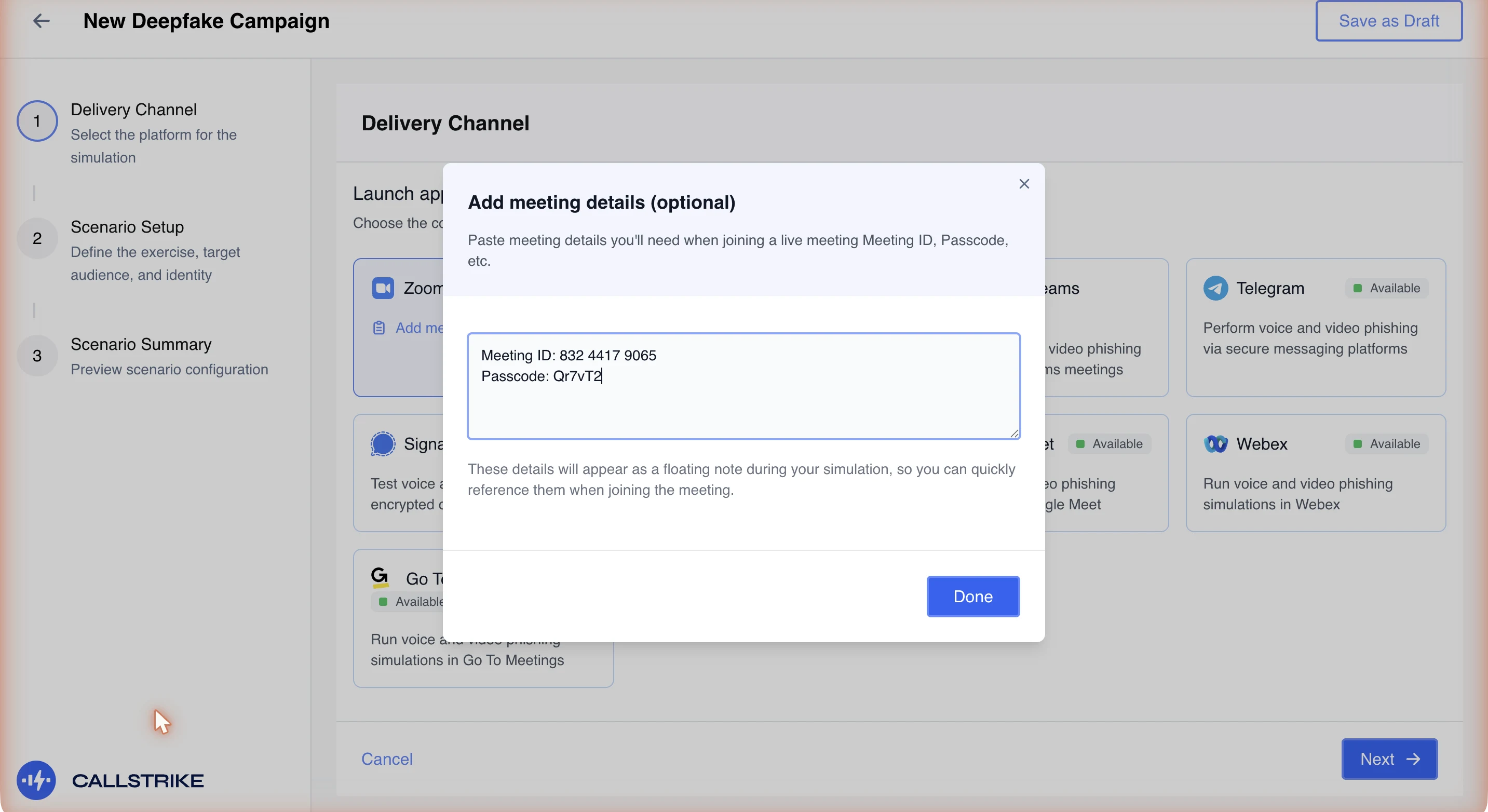This screenshot has height=812, width=1488.
Task: Click 'Run voice and video phishing simulations in Webex' text
Action: [1297, 494]
